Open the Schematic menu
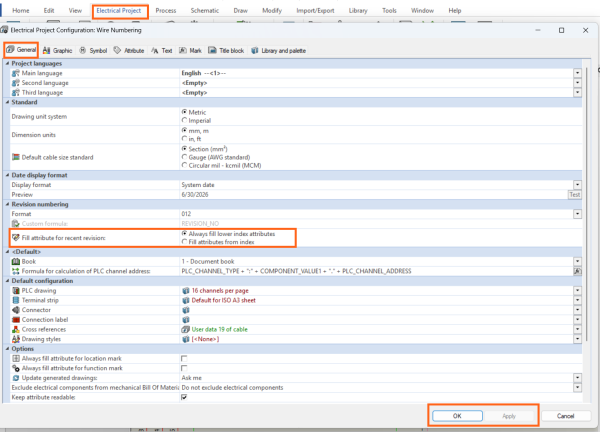Viewport: 600px width, 432px height. click(205, 11)
